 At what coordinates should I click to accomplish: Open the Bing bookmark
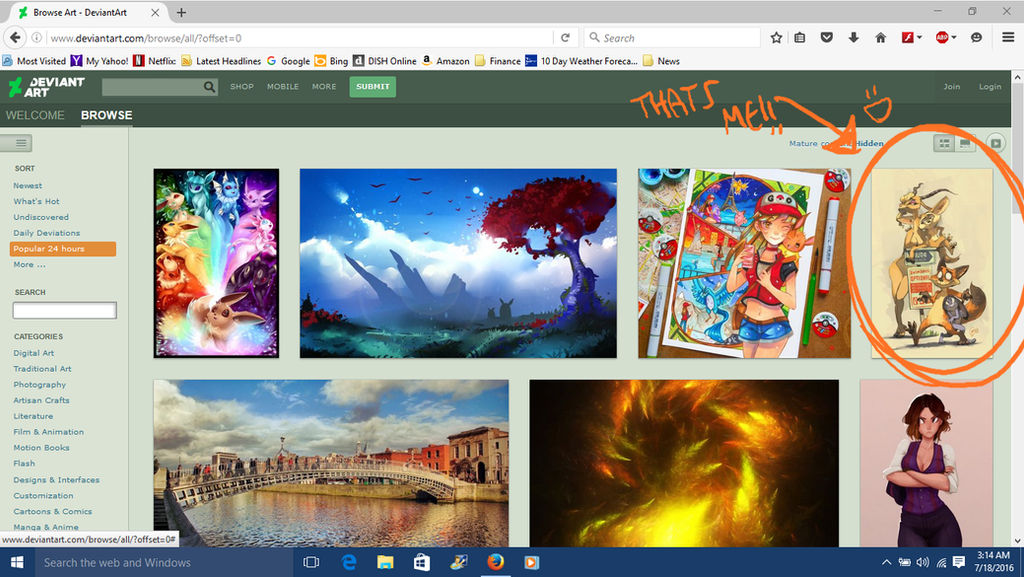coord(331,61)
